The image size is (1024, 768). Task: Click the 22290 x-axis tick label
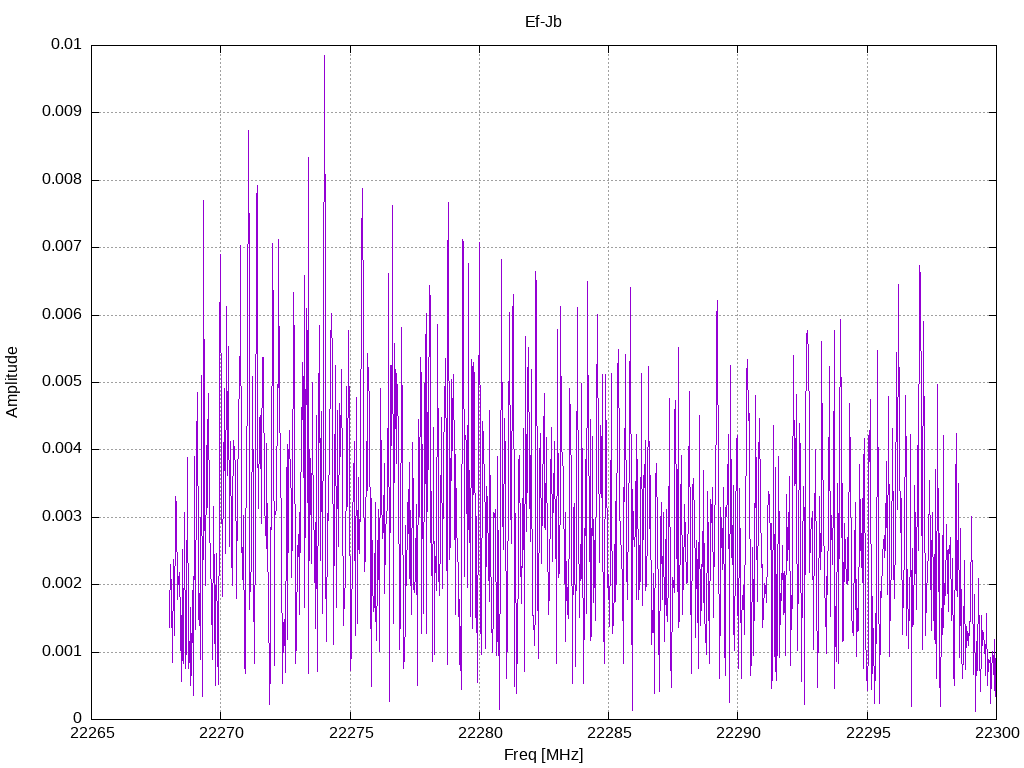coord(738,733)
